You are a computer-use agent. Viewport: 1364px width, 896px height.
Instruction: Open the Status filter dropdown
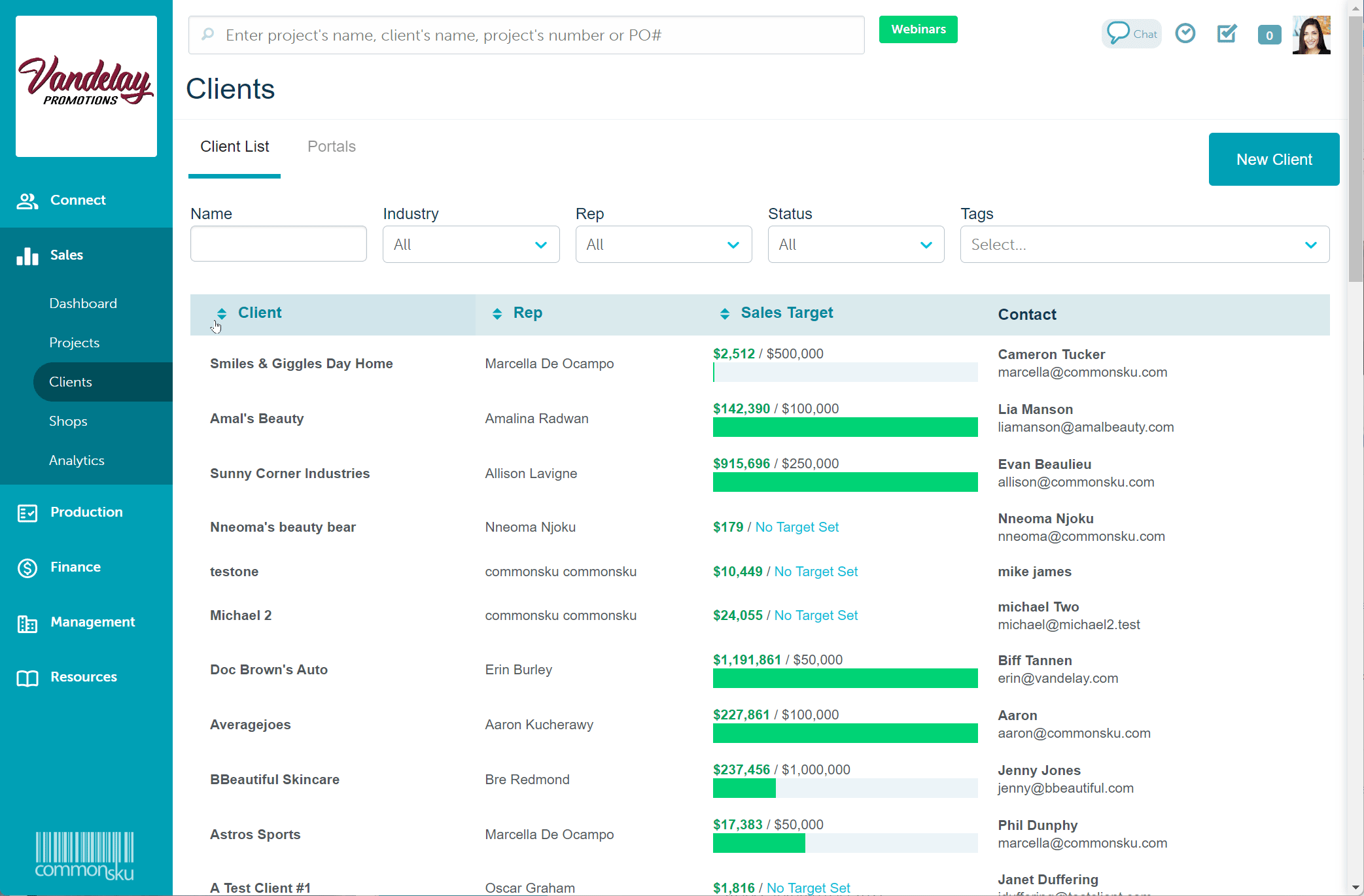click(856, 245)
